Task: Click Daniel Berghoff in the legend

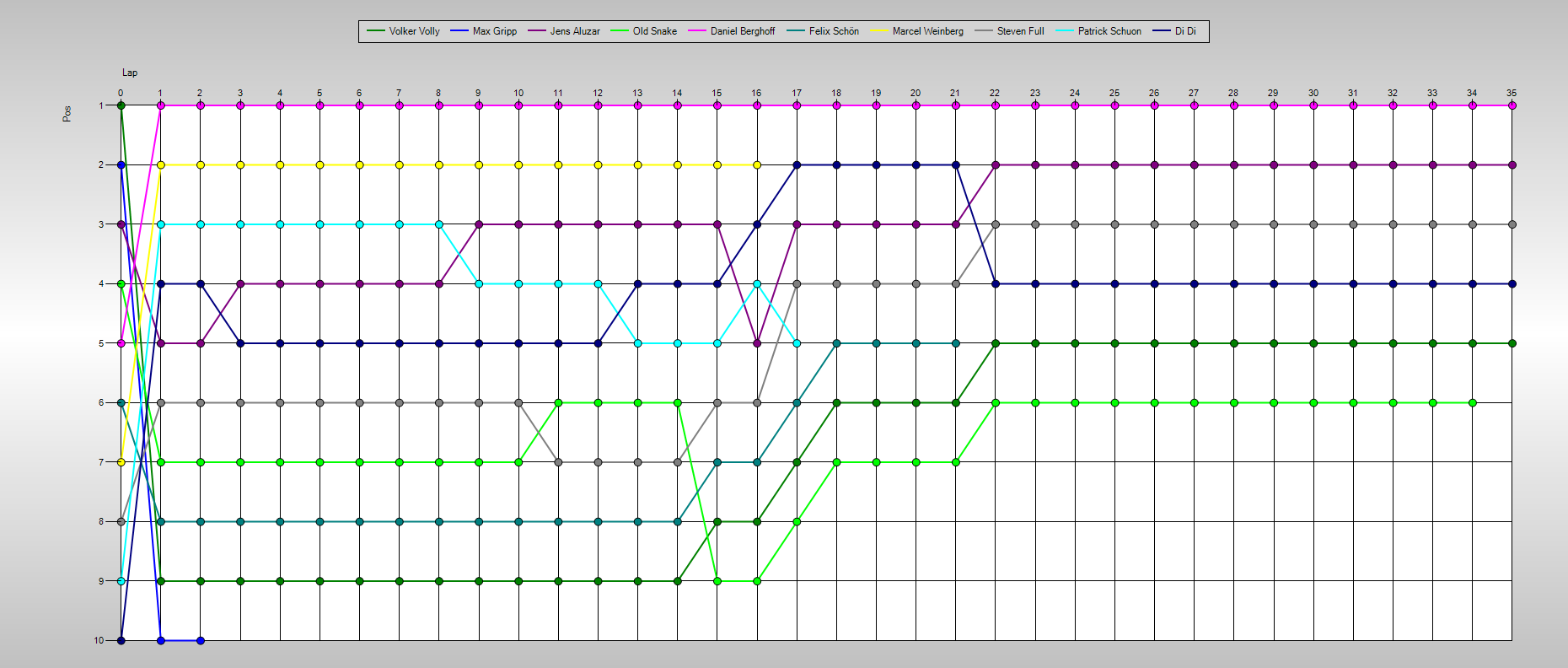Action: click(743, 31)
